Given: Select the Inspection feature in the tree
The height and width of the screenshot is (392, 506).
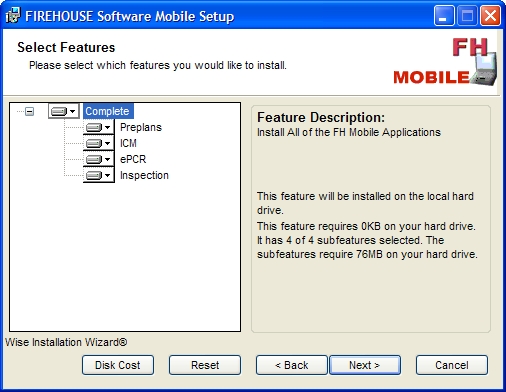Looking at the screenshot, I should (144, 175).
